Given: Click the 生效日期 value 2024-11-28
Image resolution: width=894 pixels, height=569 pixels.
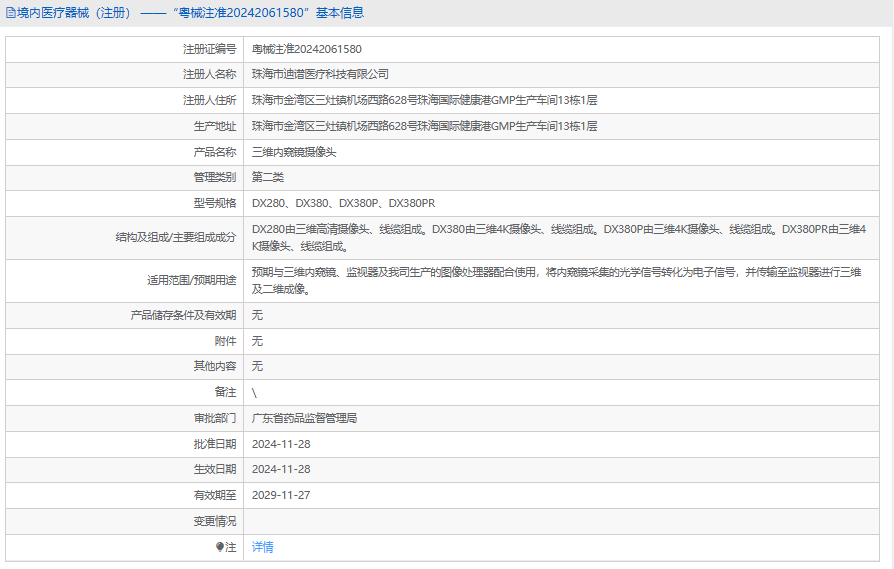Looking at the screenshot, I should 281,469.
